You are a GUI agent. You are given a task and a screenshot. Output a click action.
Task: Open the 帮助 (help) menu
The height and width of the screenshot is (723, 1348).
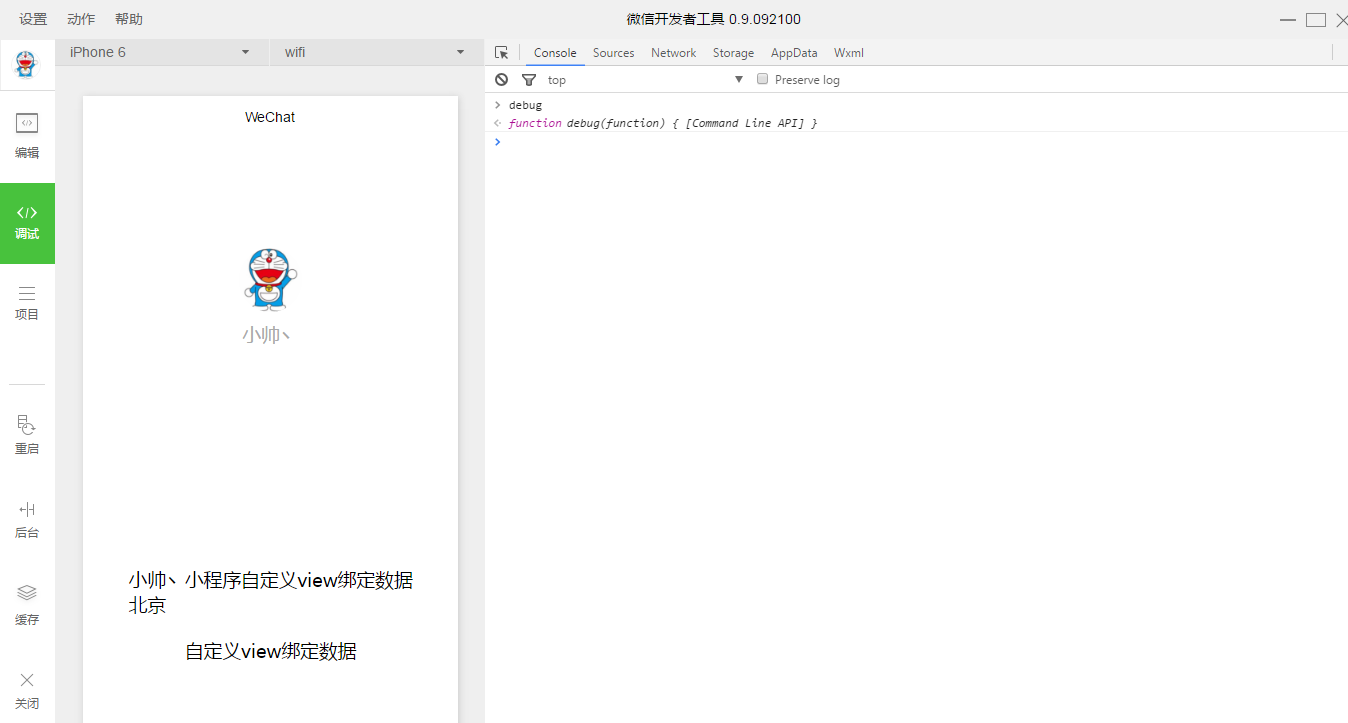[x=129, y=19]
